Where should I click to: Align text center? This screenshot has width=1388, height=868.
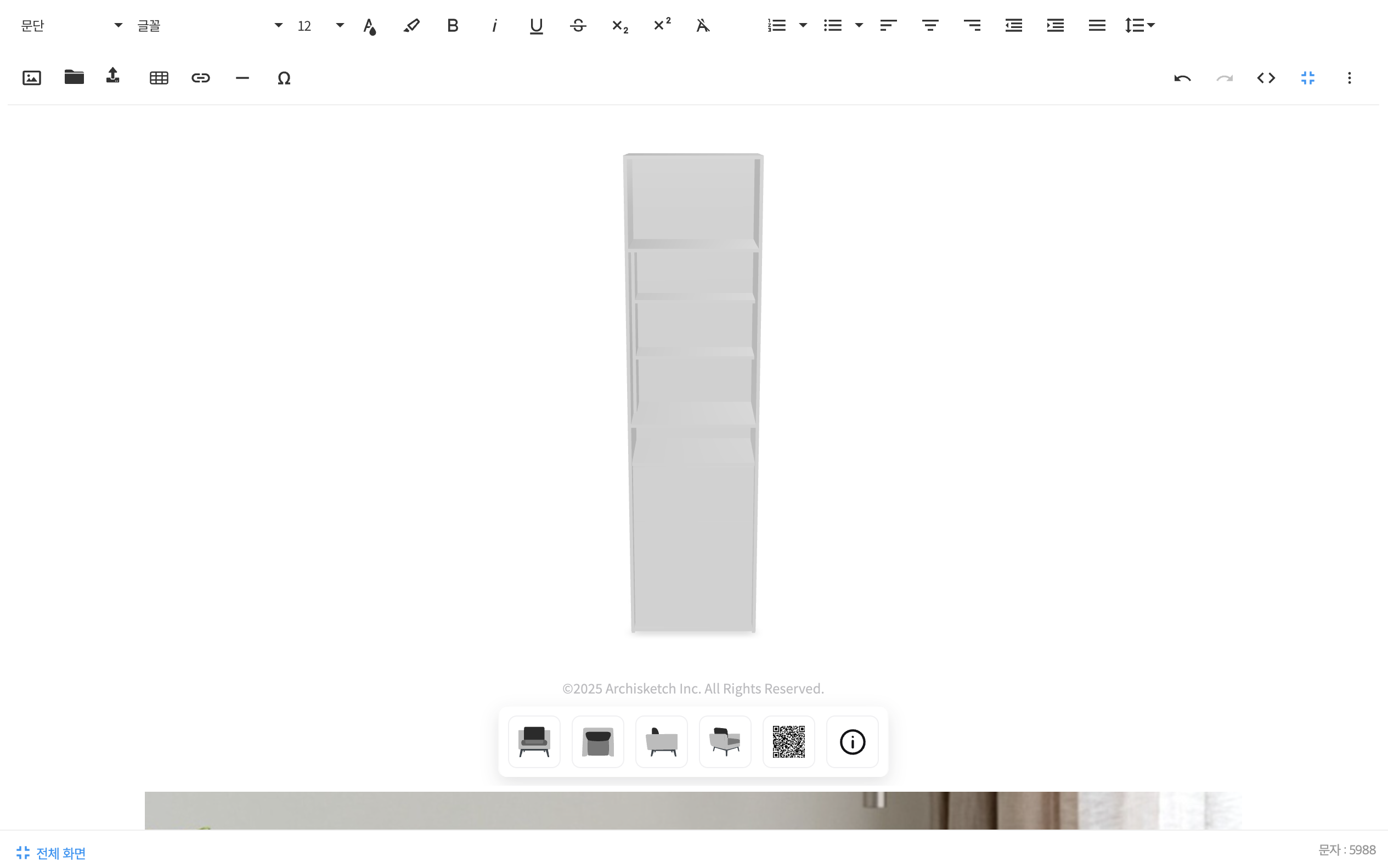click(x=930, y=26)
